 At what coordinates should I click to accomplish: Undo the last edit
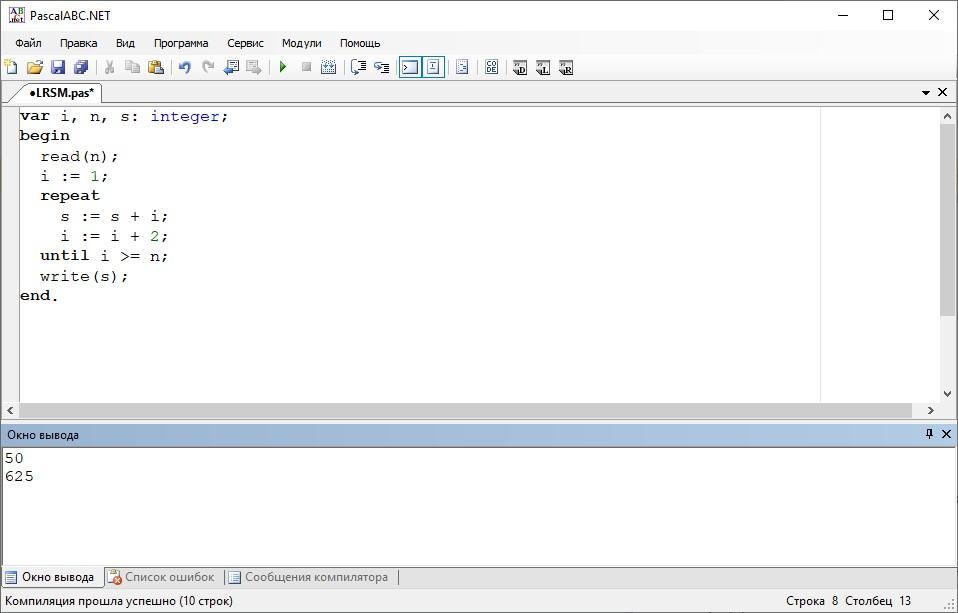(185, 67)
